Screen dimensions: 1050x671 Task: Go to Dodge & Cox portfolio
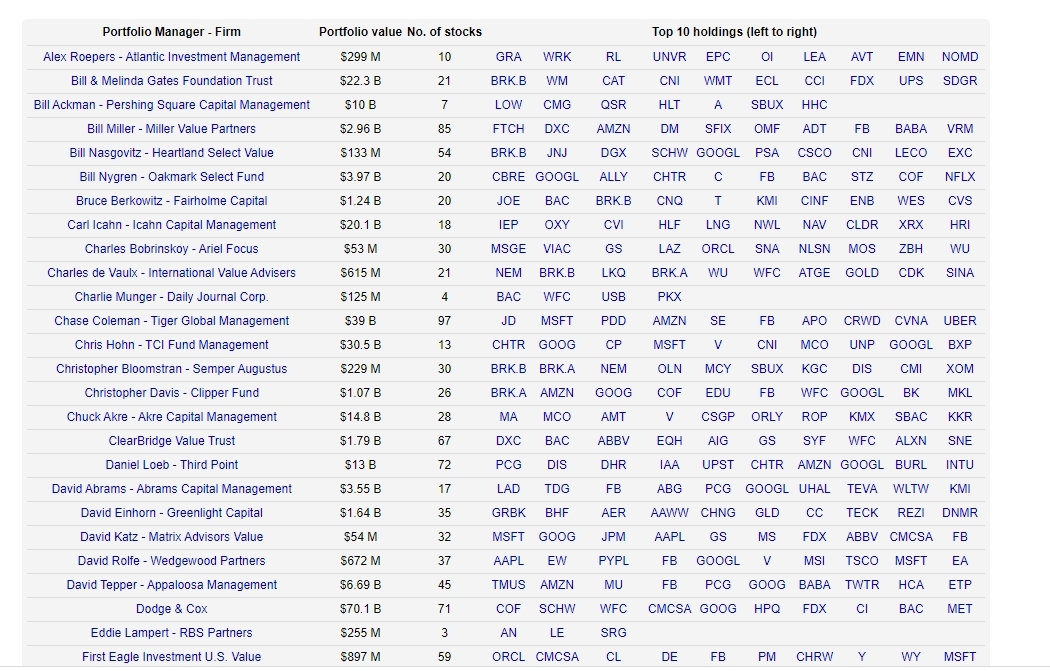[171, 609]
